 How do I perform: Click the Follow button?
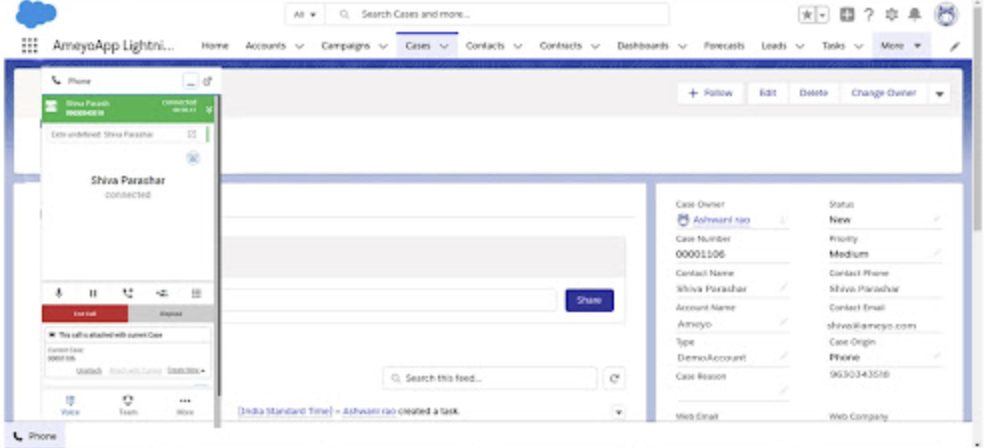tap(710, 93)
